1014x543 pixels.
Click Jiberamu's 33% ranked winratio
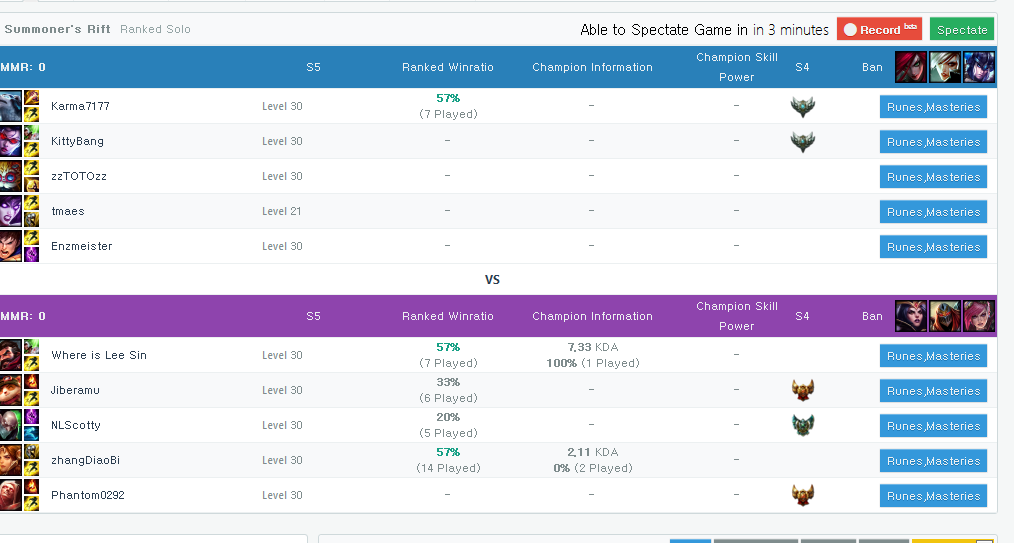click(x=448, y=382)
